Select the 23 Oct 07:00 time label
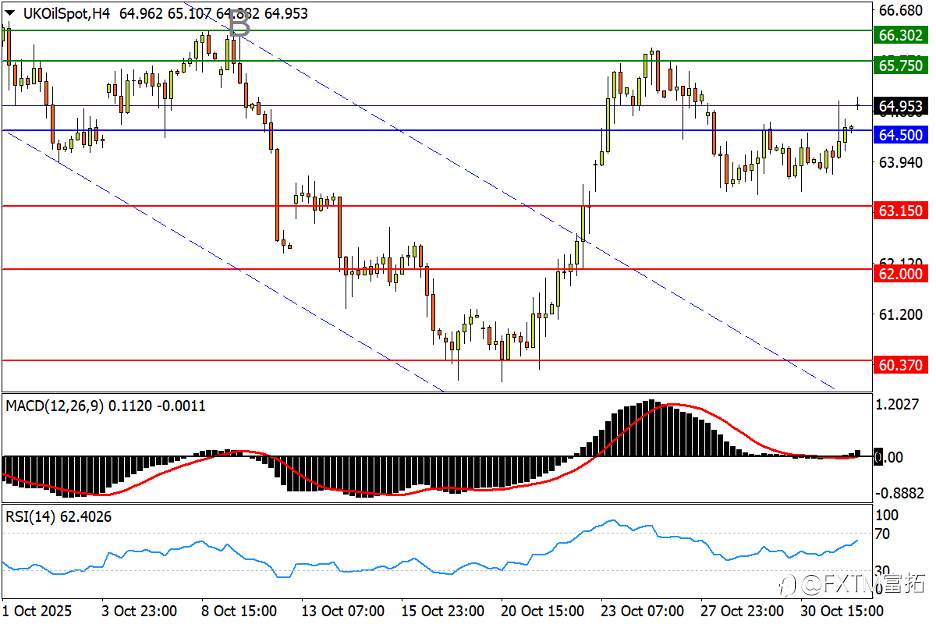 [x=642, y=611]
